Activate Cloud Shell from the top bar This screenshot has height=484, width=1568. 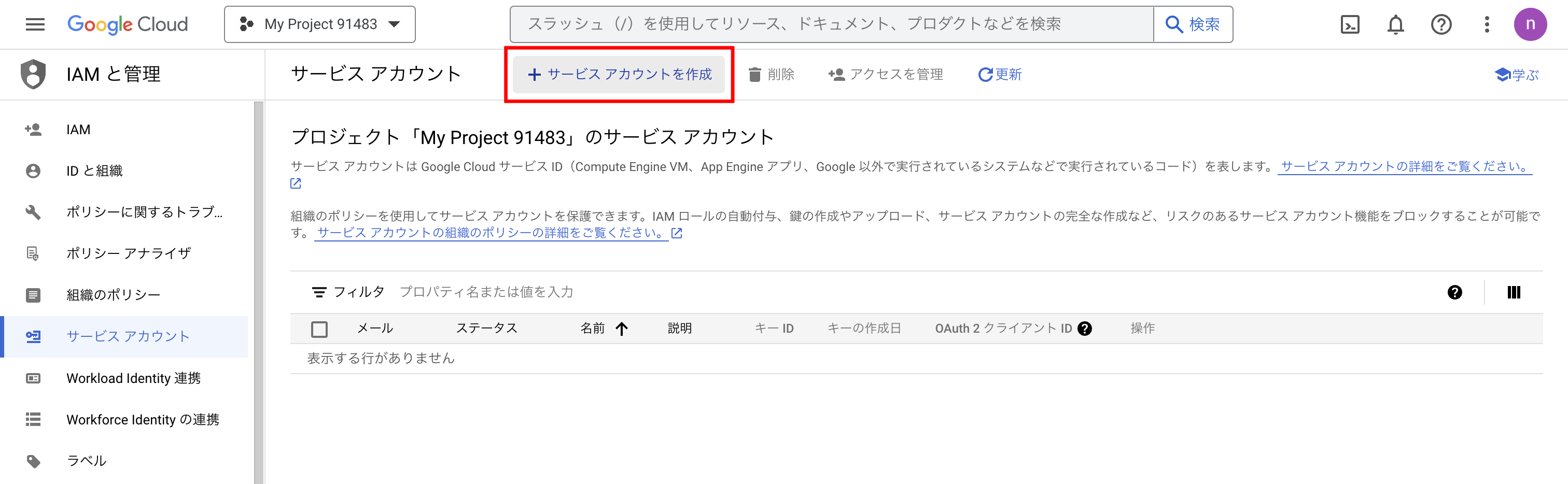(1350, 24)
